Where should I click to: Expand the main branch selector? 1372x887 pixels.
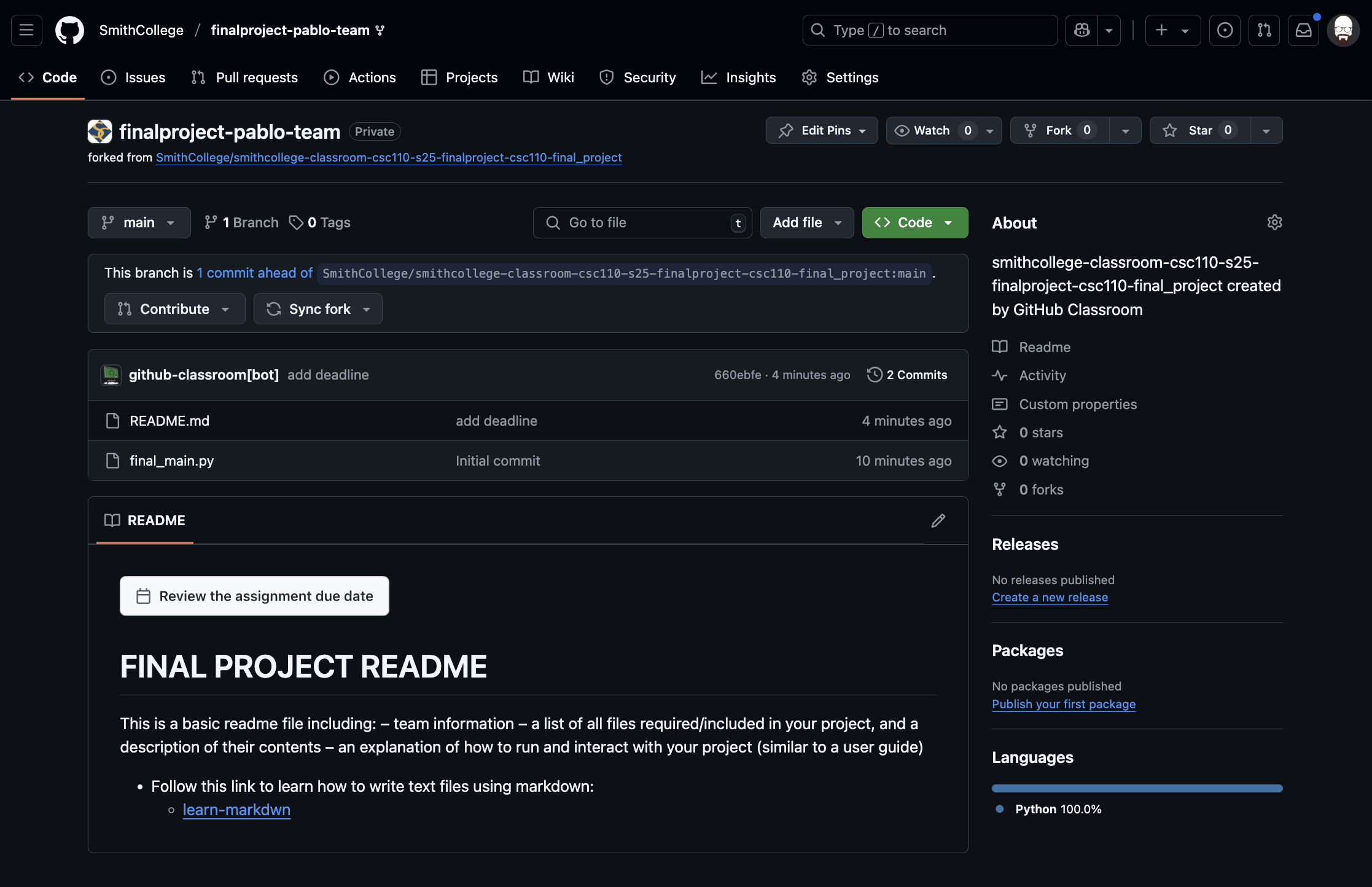[x=139, y=222]
